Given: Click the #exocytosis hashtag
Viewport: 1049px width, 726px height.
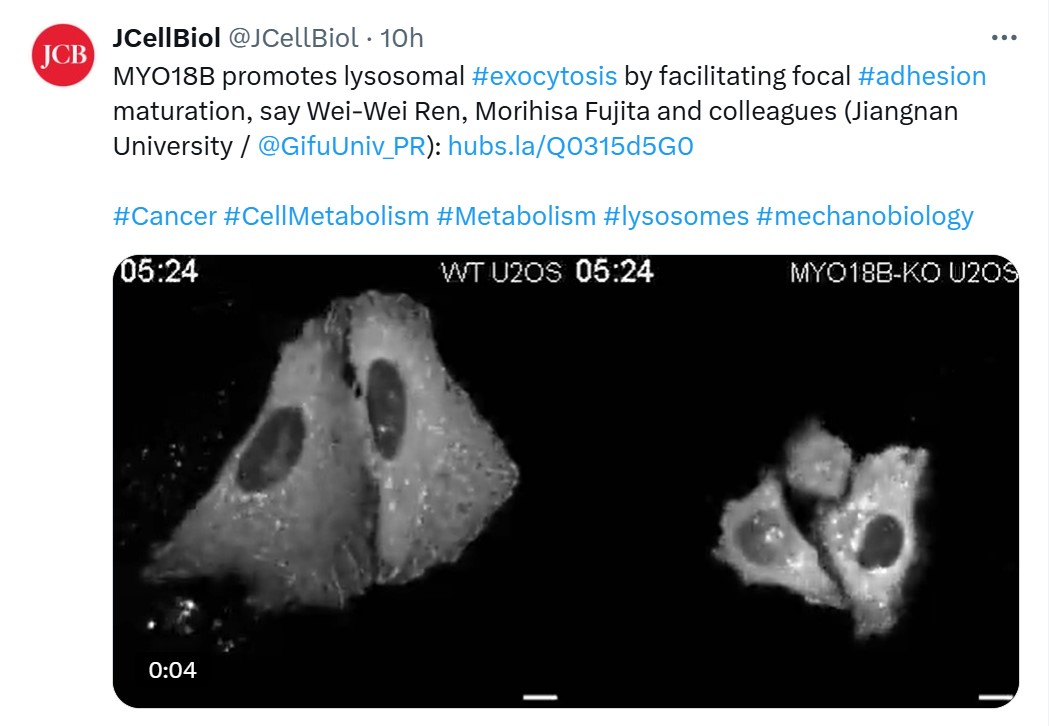Looking at the screenshot, I should click(x=544, y=76).
